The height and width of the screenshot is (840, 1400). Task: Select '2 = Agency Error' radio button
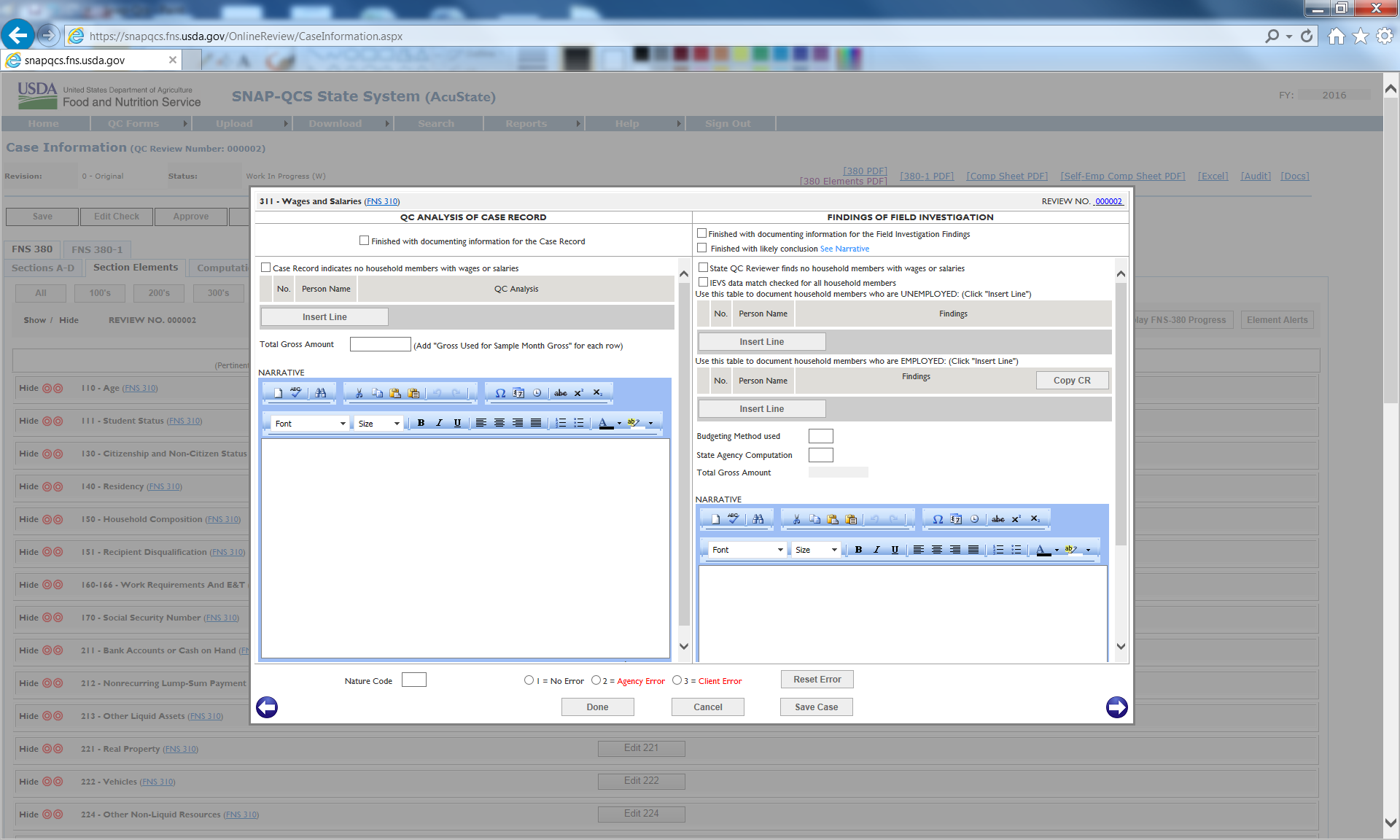point(596,680)
